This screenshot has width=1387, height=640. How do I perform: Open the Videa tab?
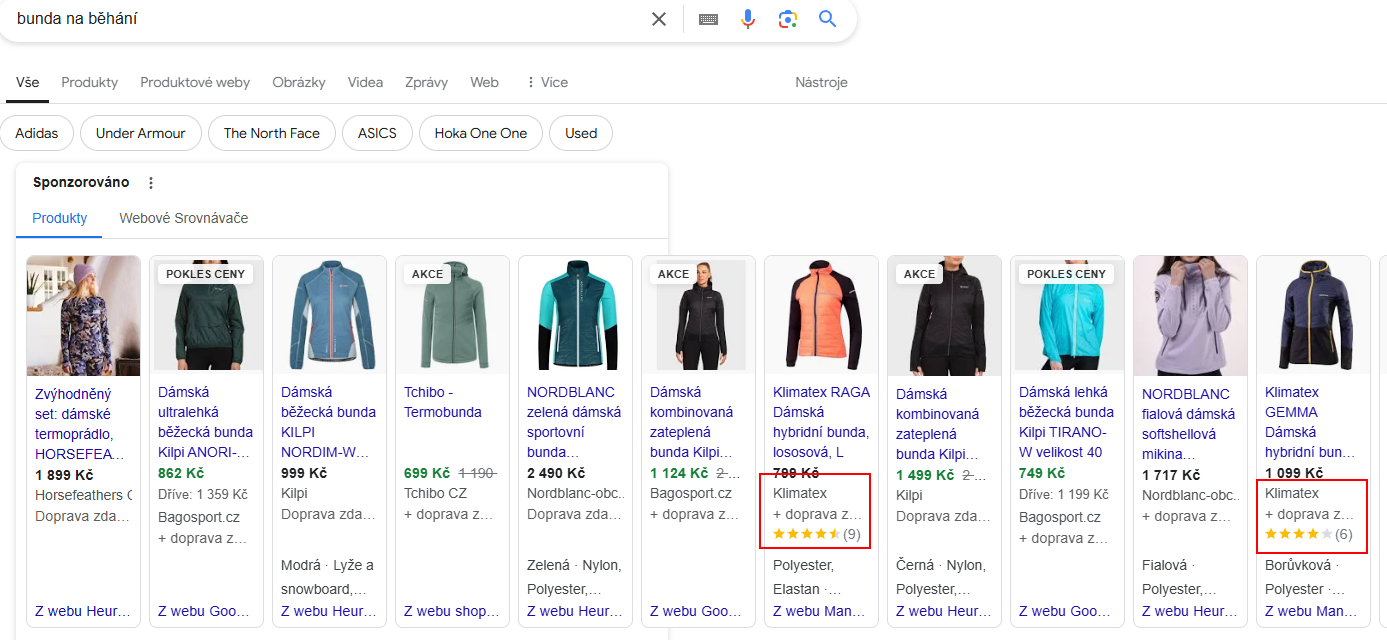coord(365,82)
